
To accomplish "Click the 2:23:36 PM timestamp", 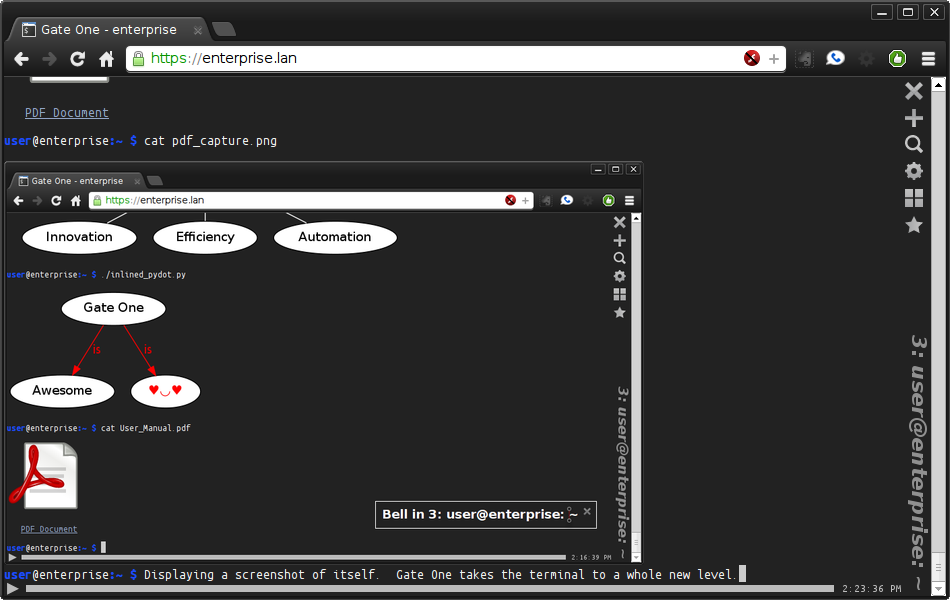I will tap(871, 588).
